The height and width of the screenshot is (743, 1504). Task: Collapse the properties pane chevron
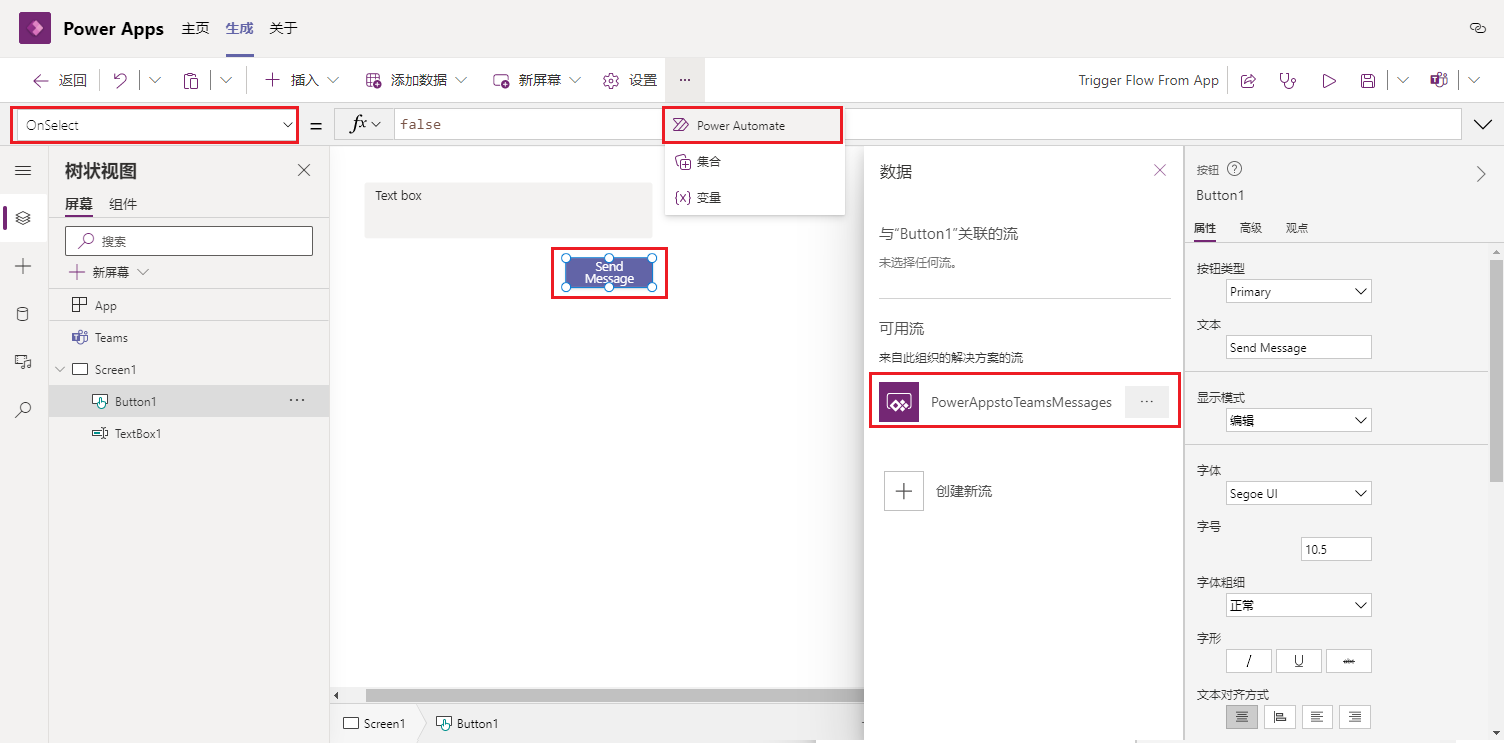(1481, 174)
